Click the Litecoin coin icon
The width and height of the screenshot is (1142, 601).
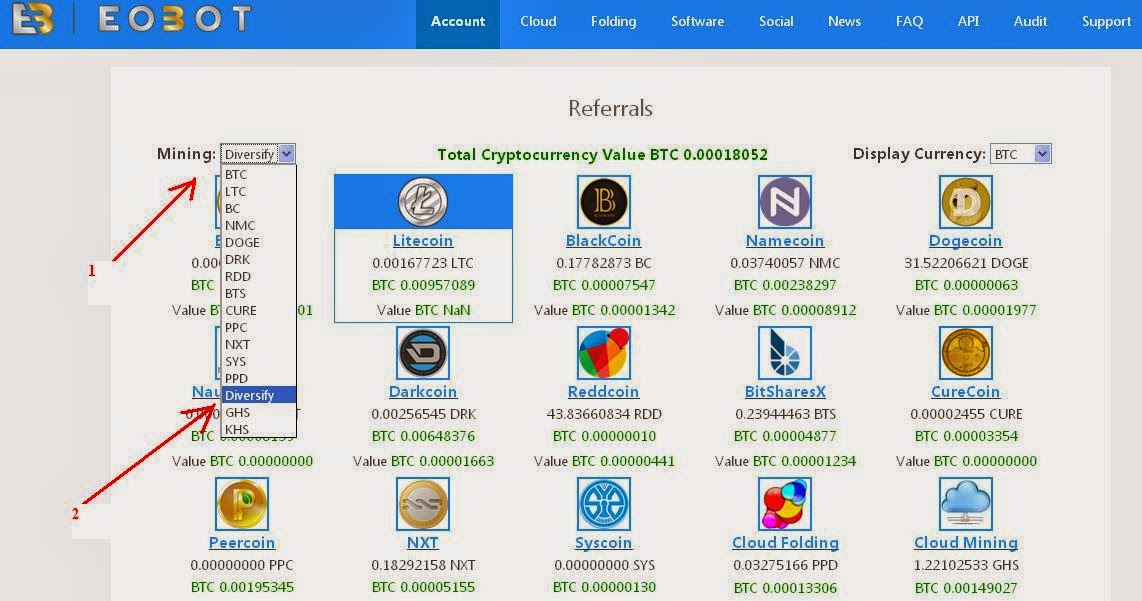422,202
